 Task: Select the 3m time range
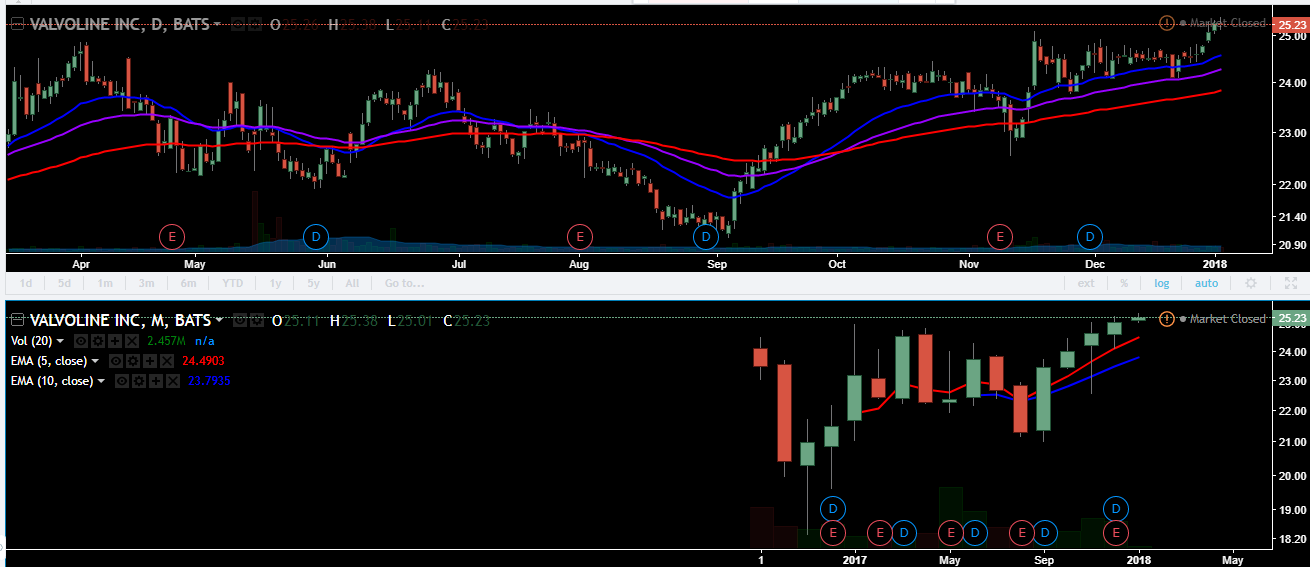coord(146,283)
